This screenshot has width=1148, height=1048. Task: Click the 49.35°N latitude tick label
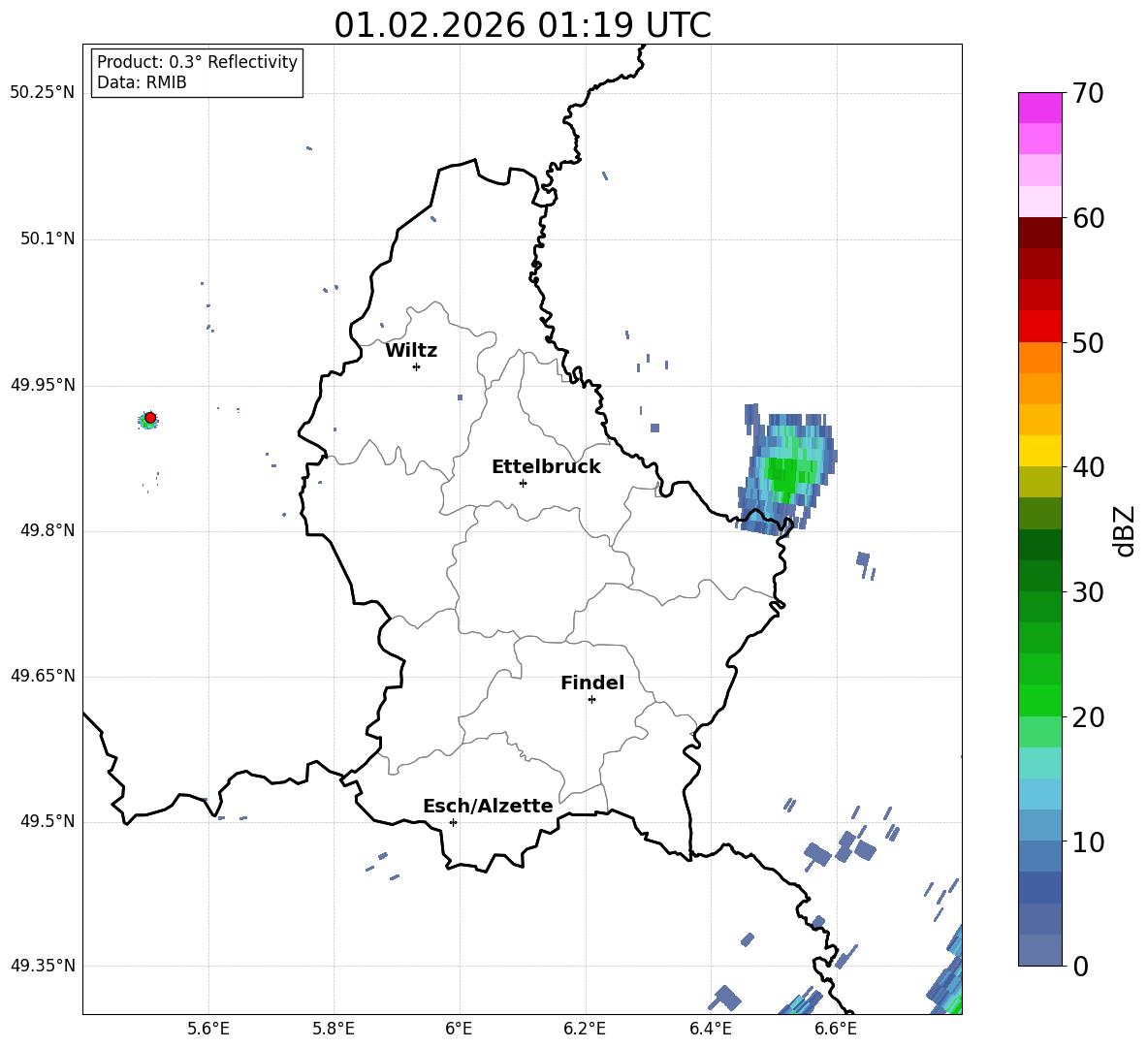point(43,966)
